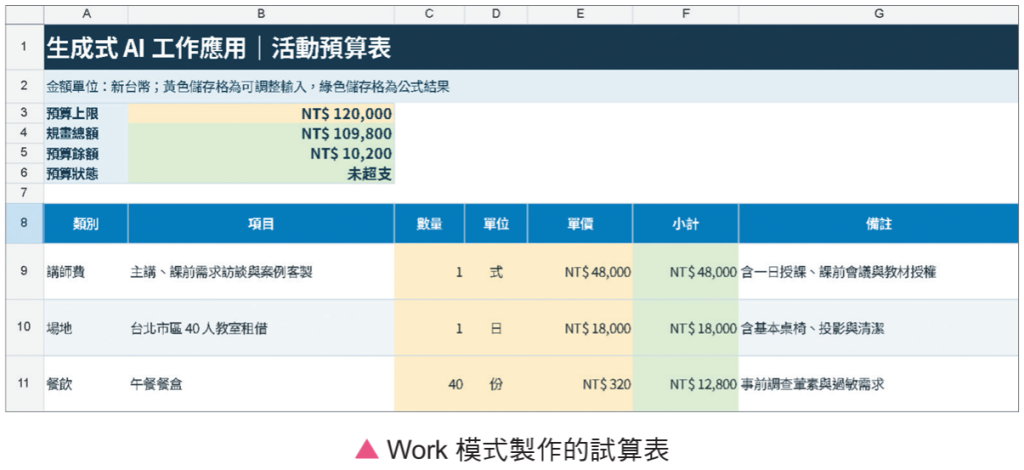Select the 午餐餐盒 item cell
1024x470 pixels.
[261, 384]
